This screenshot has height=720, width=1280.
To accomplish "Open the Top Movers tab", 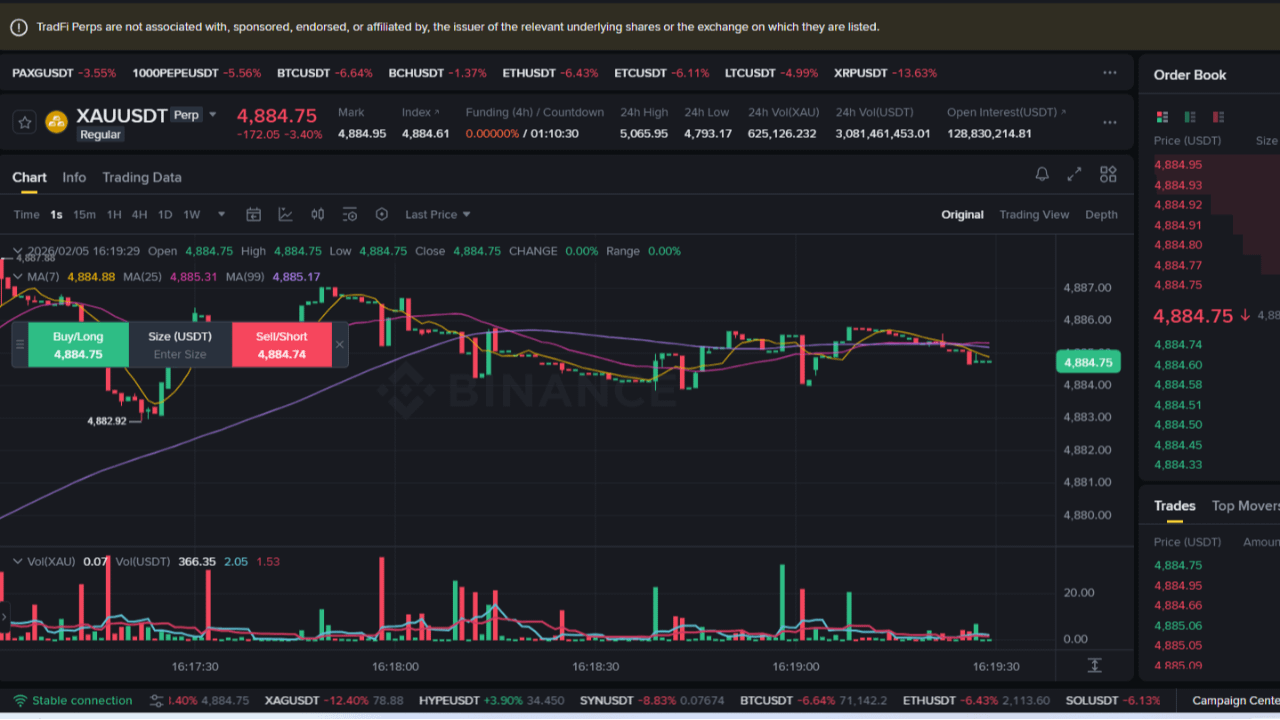I will 1246,506.
